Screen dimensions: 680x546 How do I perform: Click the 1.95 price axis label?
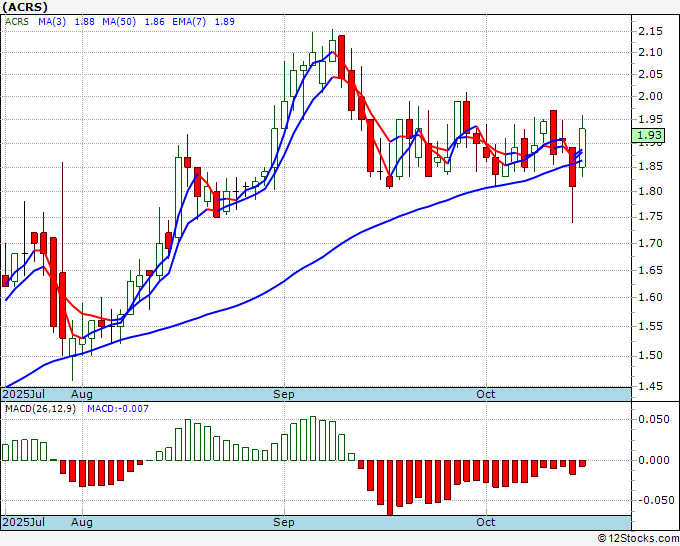point(650,119)
